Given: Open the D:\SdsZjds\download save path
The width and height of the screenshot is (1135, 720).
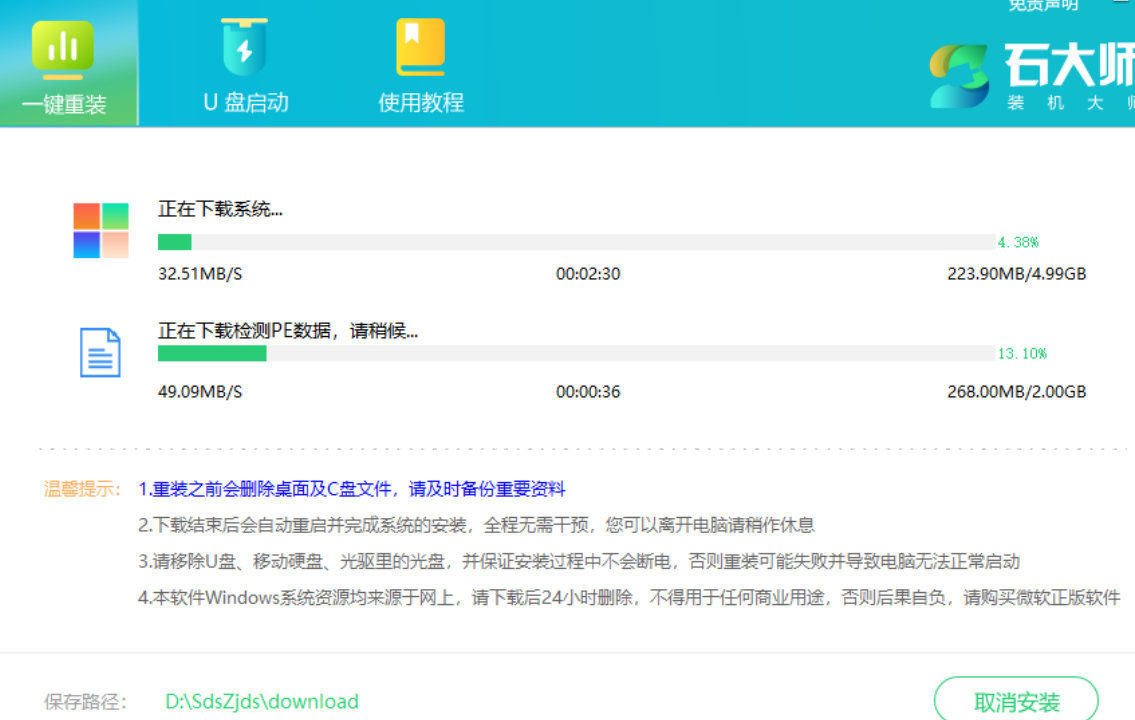Looking at the screenshot, I should pyautogui.click(x=261, y=702).
